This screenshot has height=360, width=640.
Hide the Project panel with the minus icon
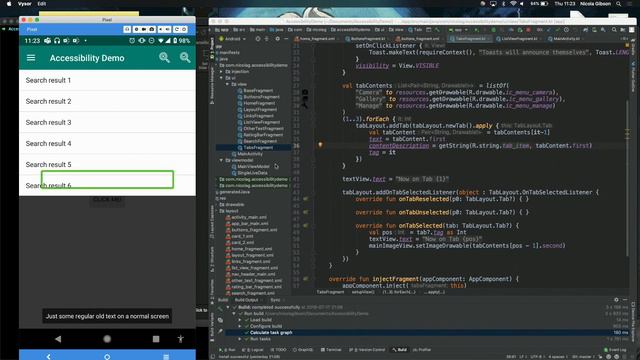286,39
